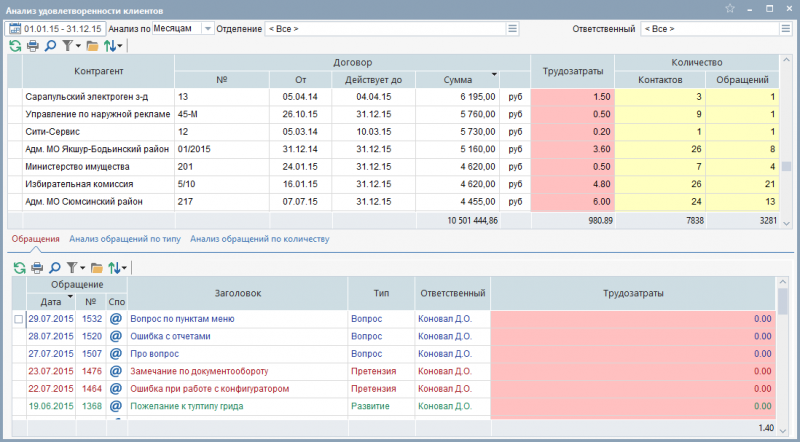The image size is (800, 442).
Task: Open the date range calendar icon
Action: tap(15, 29)
